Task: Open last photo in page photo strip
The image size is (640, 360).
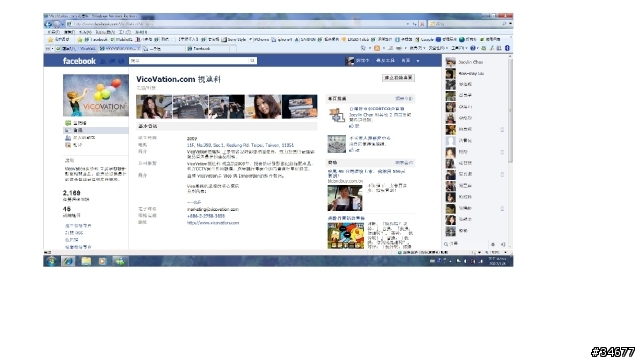Action: tap(300, 107)
